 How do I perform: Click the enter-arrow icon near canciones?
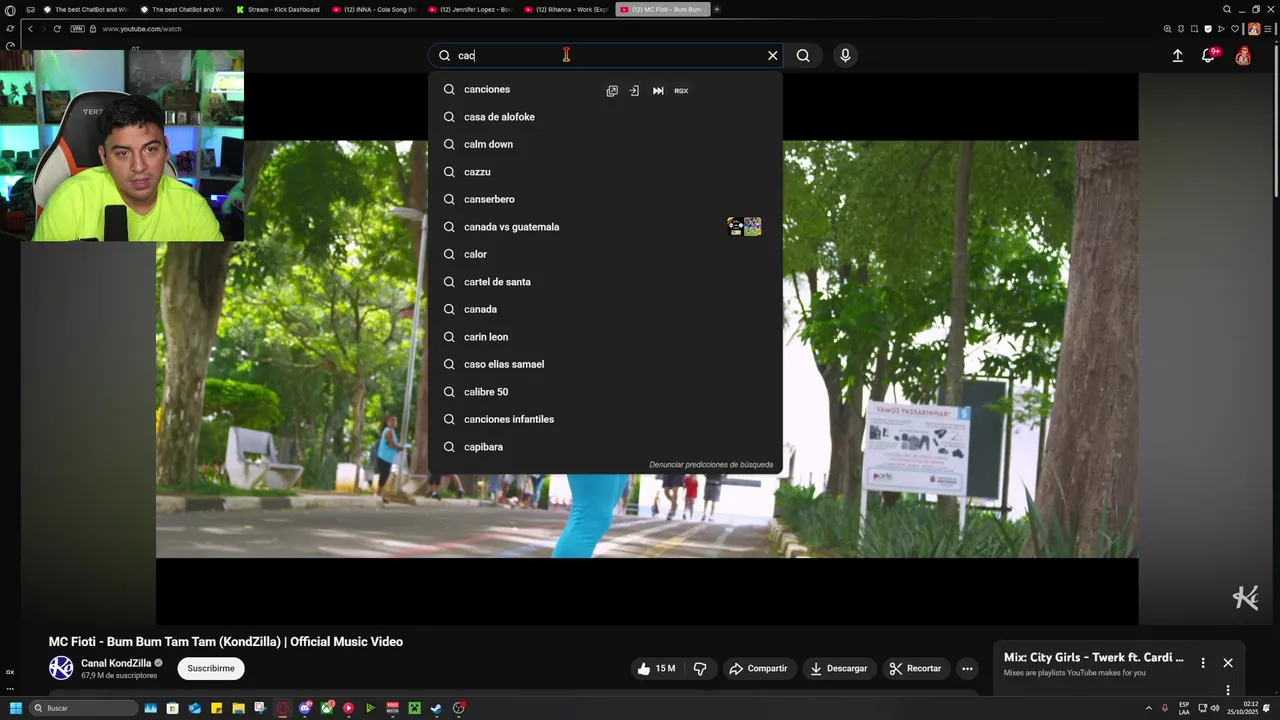coord(634,91)
